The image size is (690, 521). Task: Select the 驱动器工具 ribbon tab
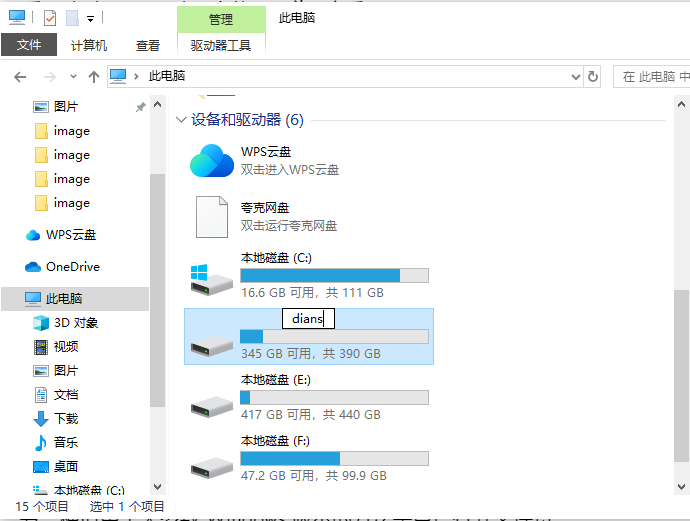pyautogui.click(x=221, y=45)
